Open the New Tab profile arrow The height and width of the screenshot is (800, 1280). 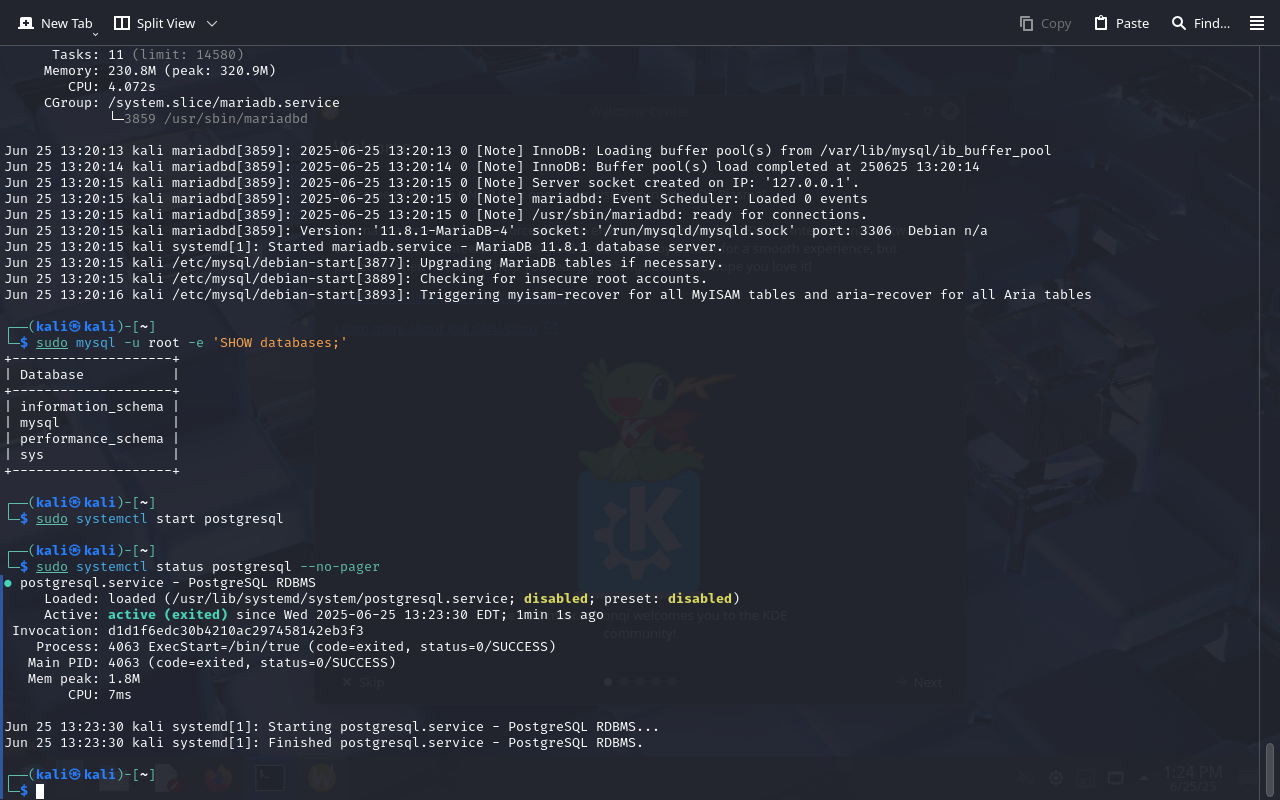[94, 33]
